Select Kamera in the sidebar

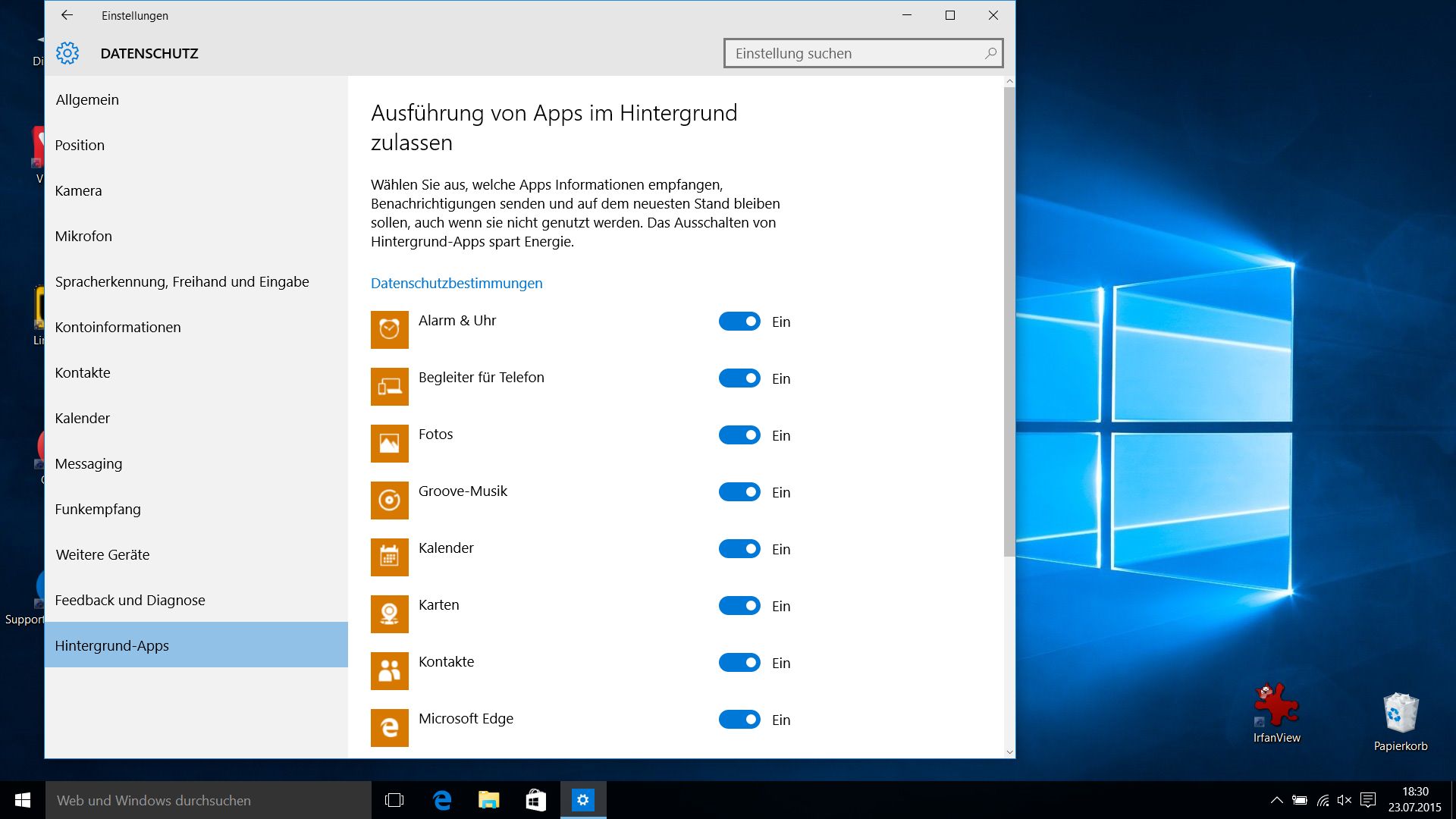coord(196,190)
